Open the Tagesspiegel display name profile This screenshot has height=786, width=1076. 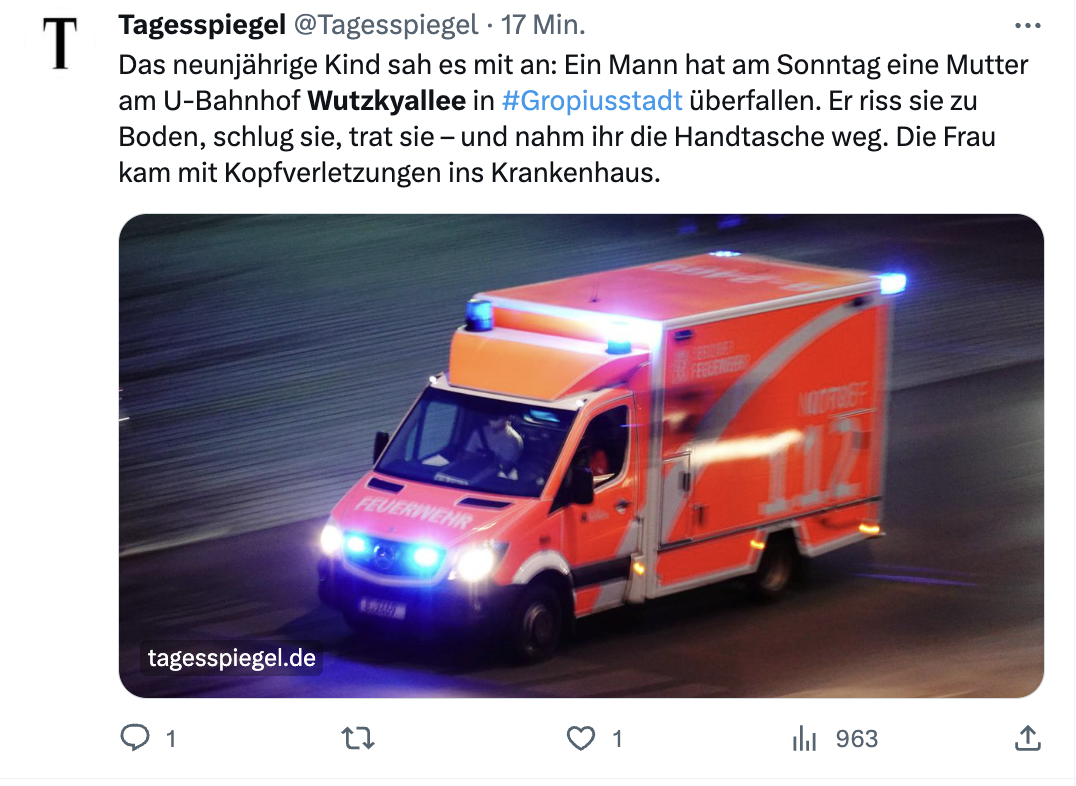pos(202,25)
